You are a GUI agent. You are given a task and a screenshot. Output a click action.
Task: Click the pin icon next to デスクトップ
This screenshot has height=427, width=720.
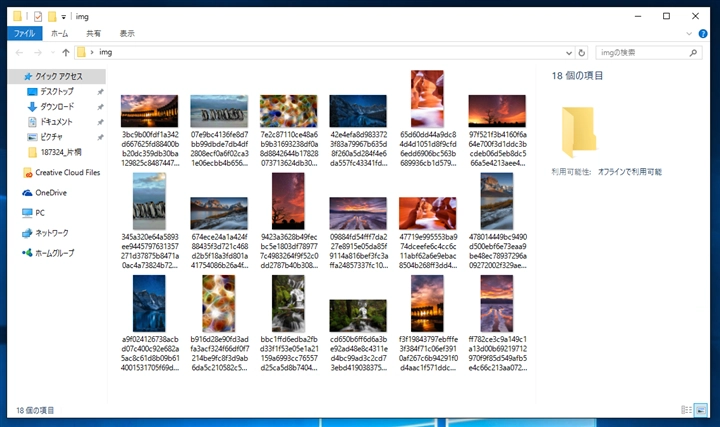[x=100, y=92]
